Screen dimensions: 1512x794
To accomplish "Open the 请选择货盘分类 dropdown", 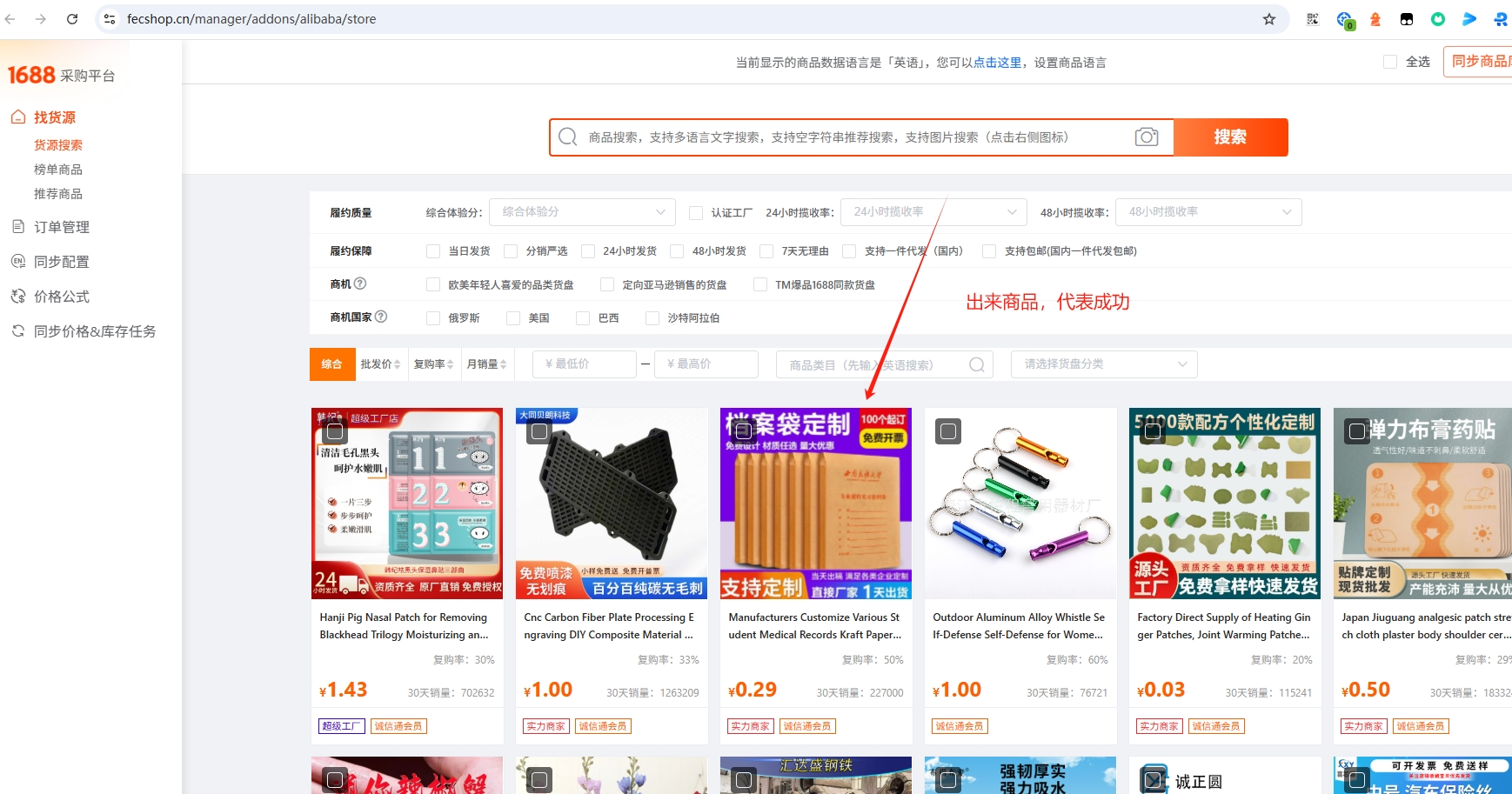I will point(1103,364).
